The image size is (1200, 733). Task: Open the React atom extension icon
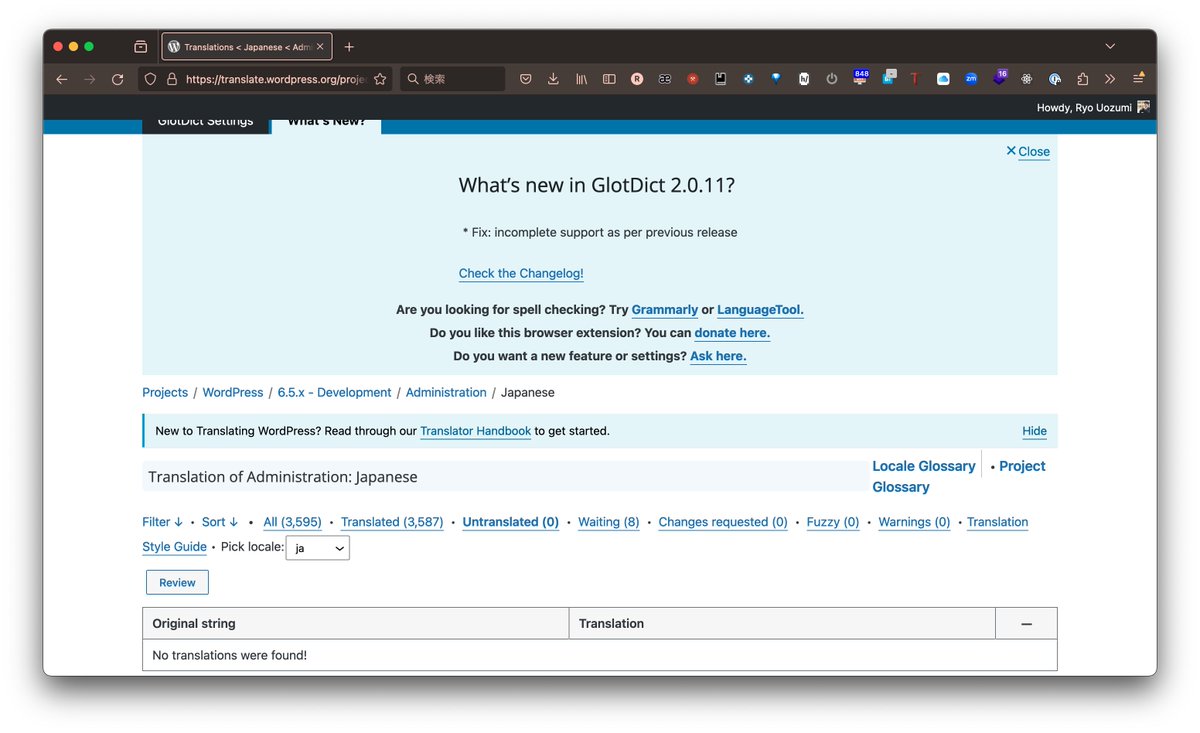(1026, 79)
